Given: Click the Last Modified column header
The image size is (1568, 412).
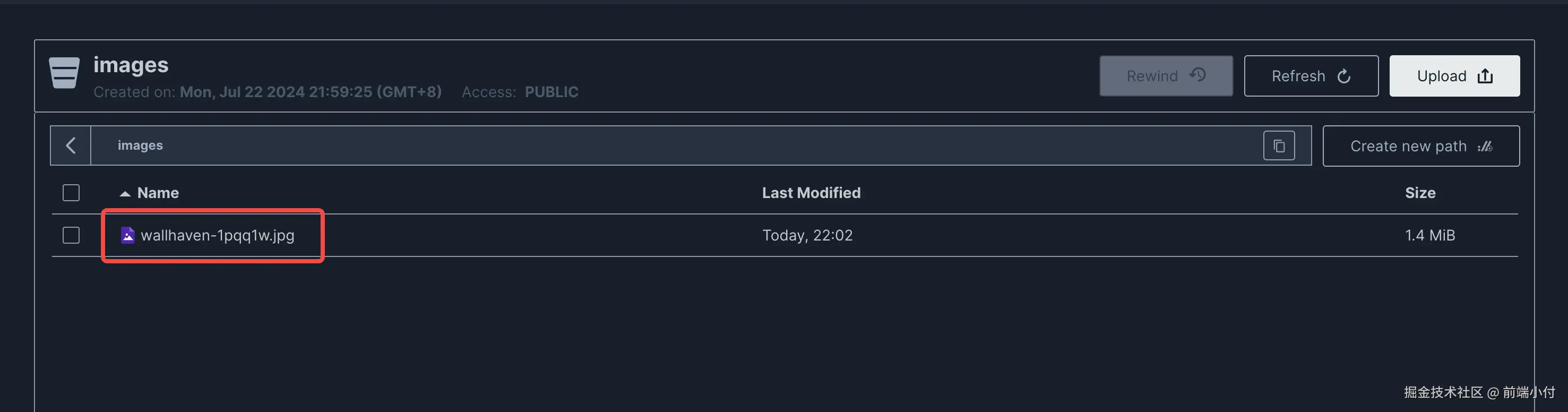Looking at the screenshot, I should 811,193.
